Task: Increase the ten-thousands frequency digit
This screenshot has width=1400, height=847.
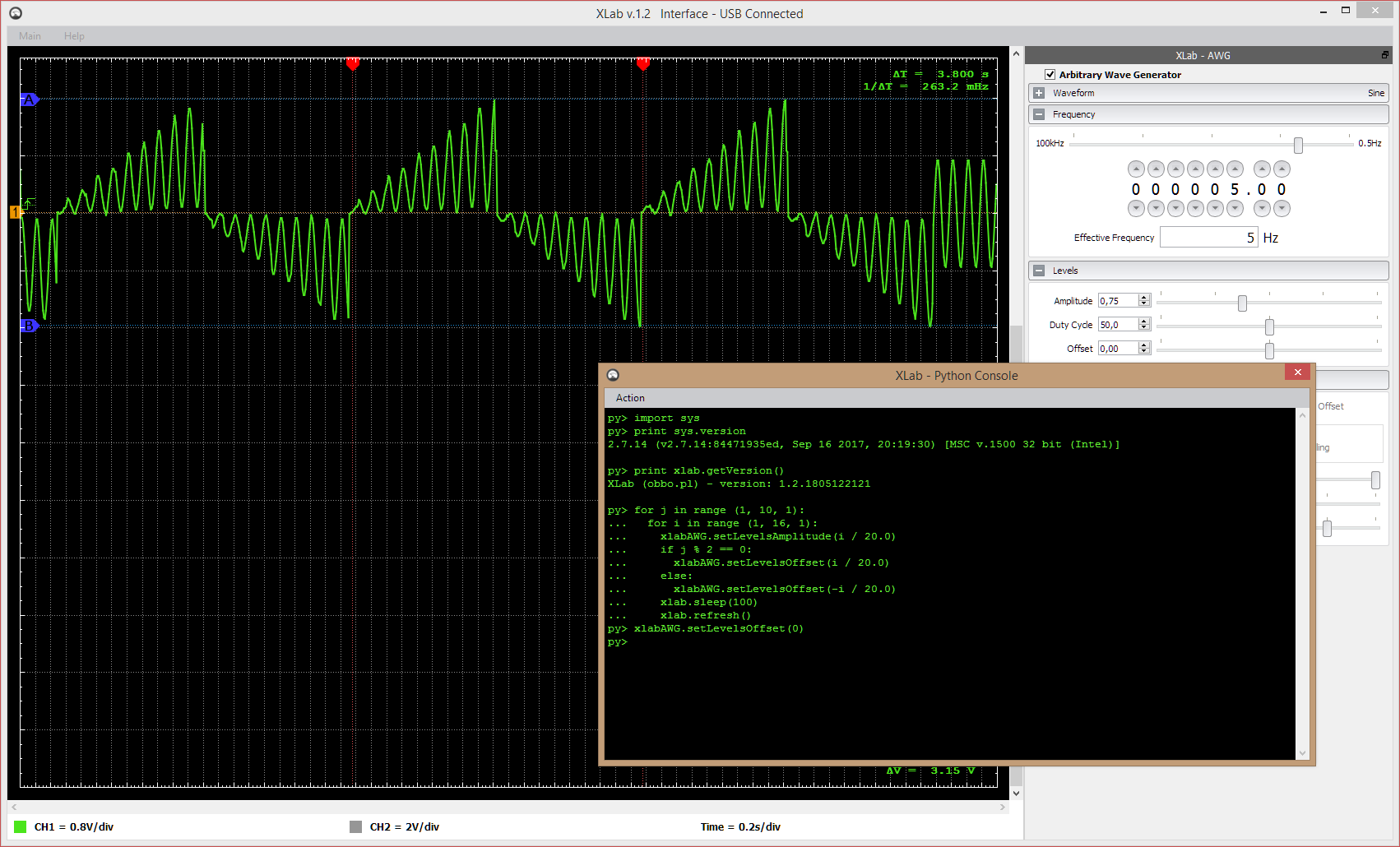Action: click(1156, 169)
